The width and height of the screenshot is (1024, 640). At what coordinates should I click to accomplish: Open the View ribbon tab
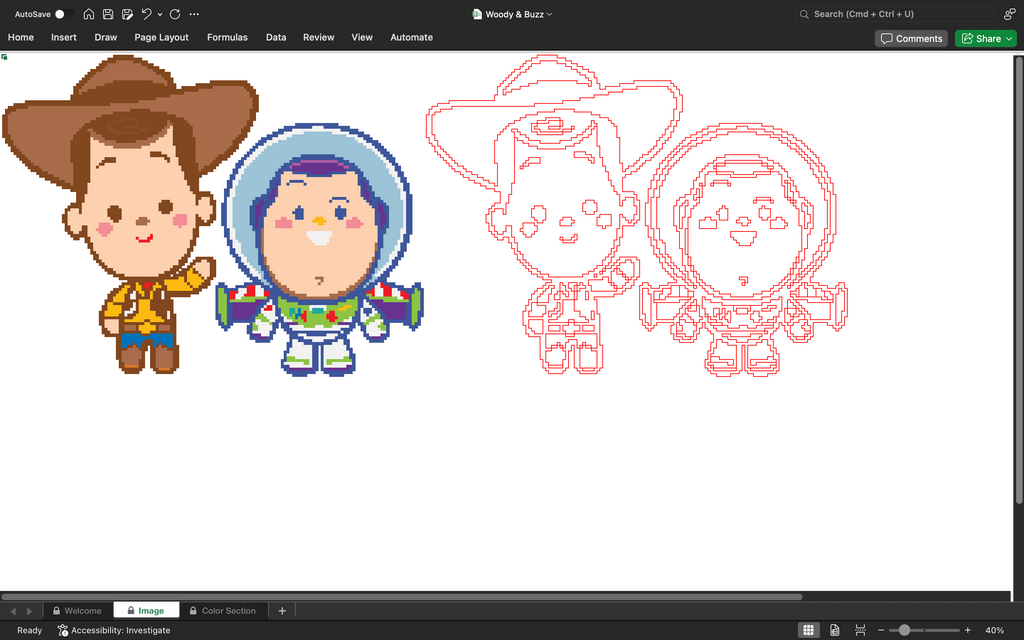(362, 37)
